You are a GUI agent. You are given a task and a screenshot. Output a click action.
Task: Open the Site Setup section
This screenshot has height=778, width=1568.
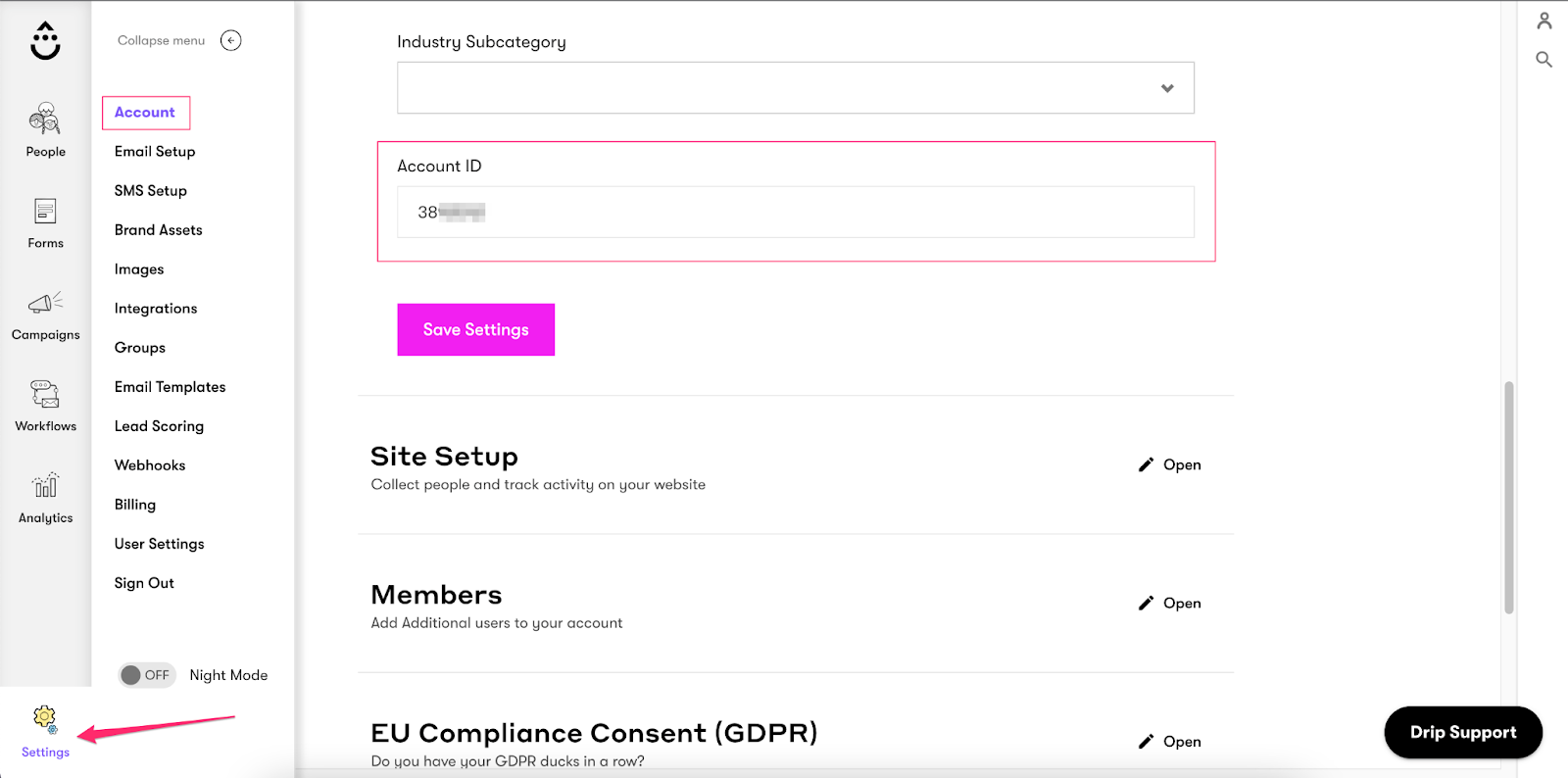click(x=1170, y=465)
